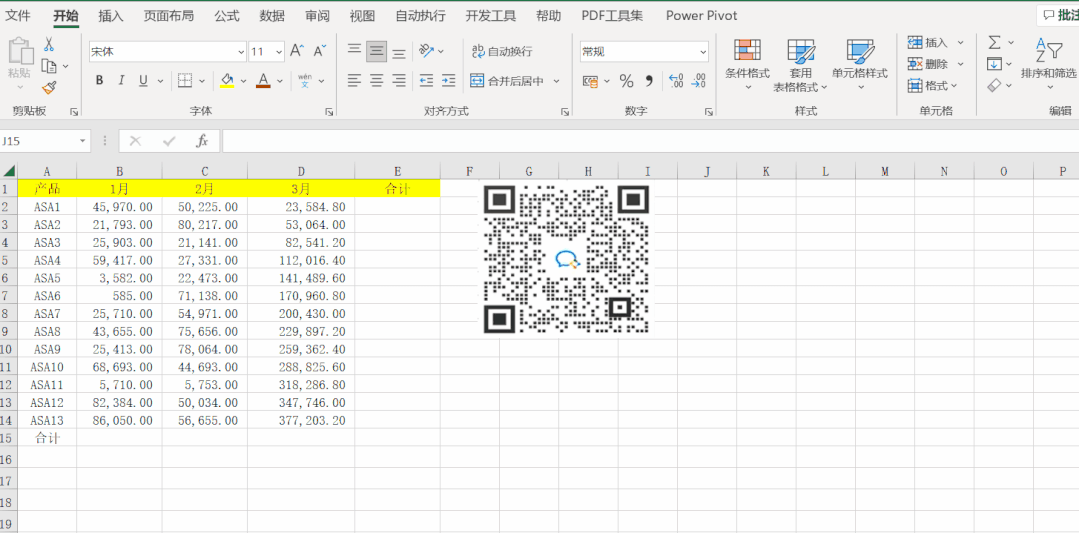The height and width of the screenshot is (533, 1079).
Task: Open Conditional Formatting (条件格式)
Action: [x=747, y=60]
